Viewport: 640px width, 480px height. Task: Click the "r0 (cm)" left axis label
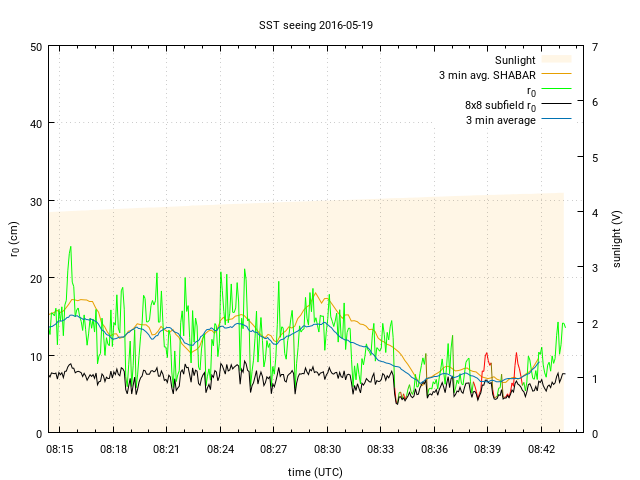coord(14,239)
